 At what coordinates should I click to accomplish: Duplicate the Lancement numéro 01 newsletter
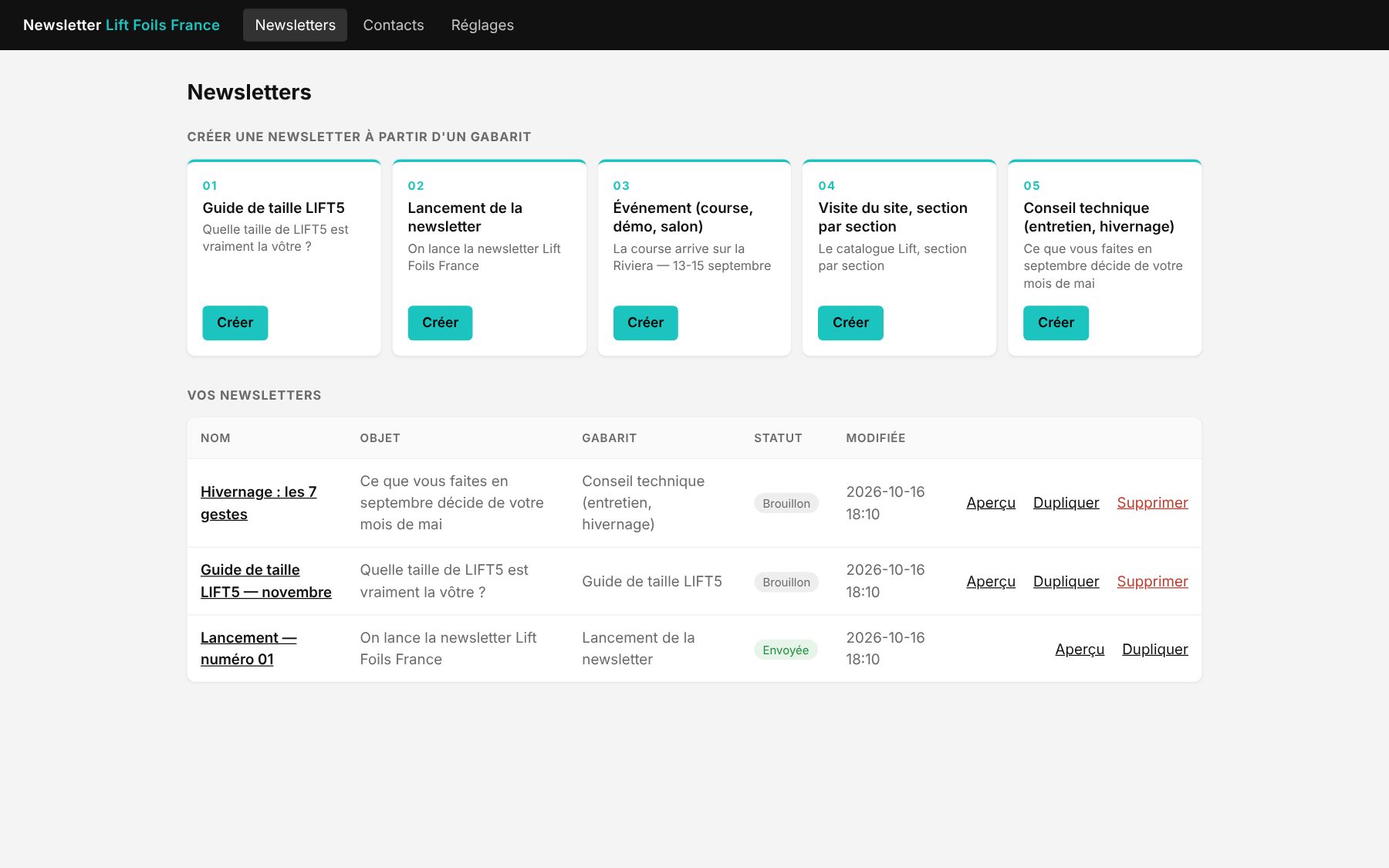tap(1155, 649)
